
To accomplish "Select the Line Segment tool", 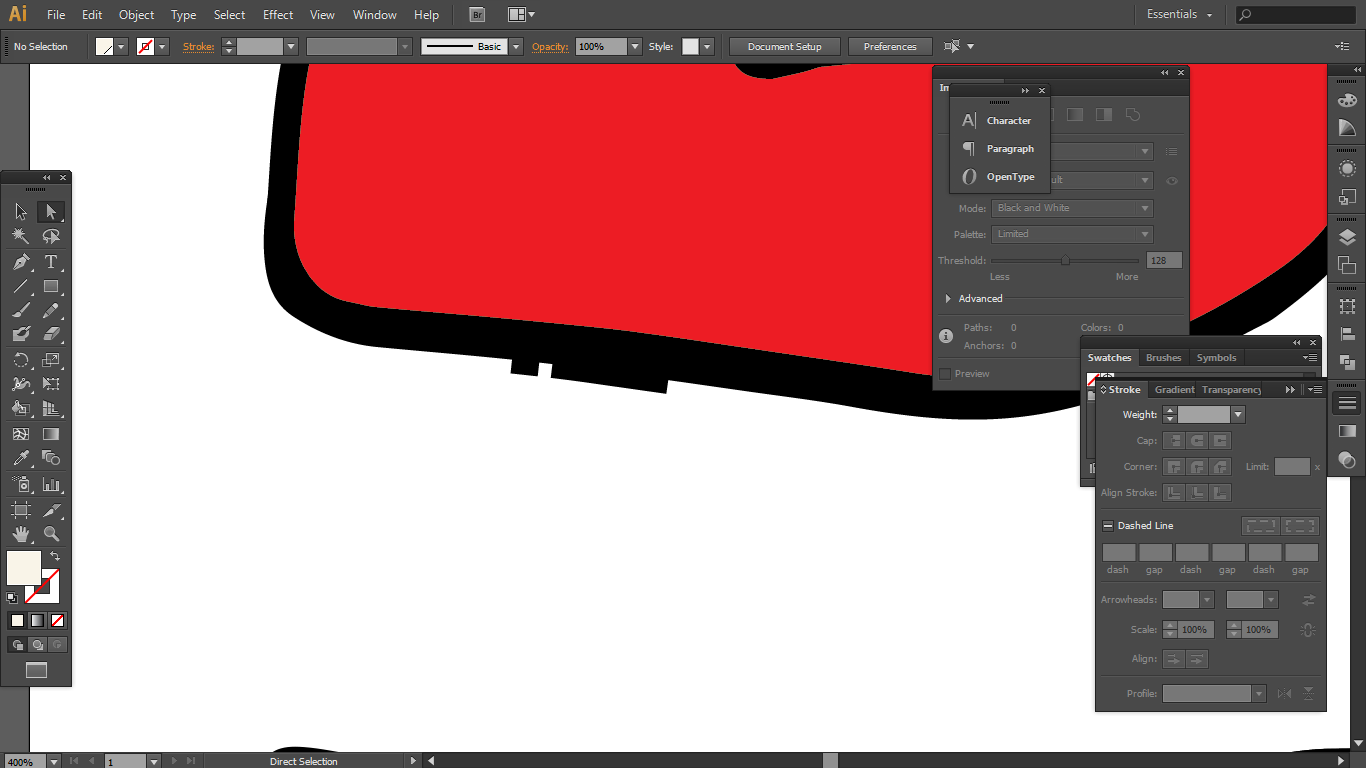I will pyautogui.click(x=21, y=286).
